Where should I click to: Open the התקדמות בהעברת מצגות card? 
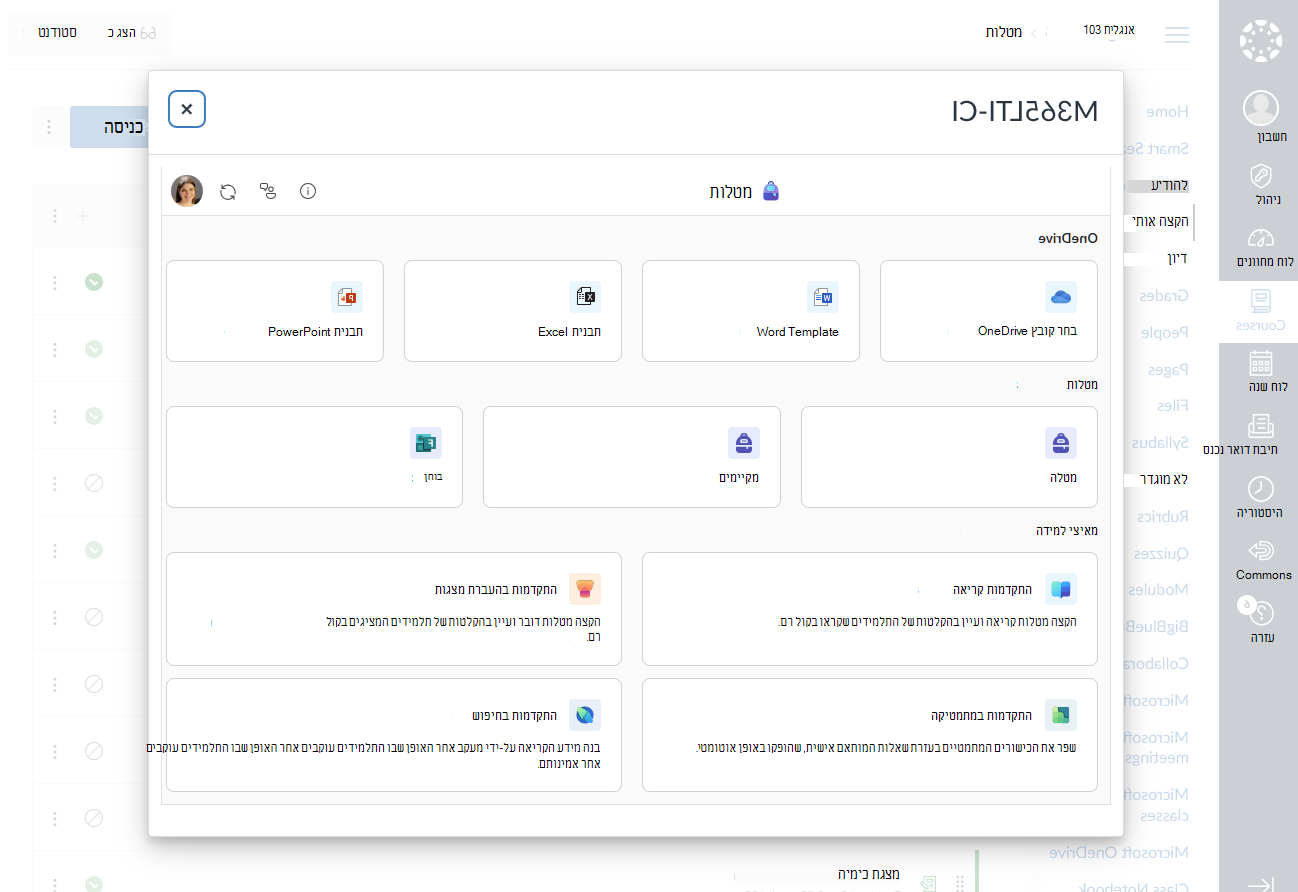click(x=394, y=609)
